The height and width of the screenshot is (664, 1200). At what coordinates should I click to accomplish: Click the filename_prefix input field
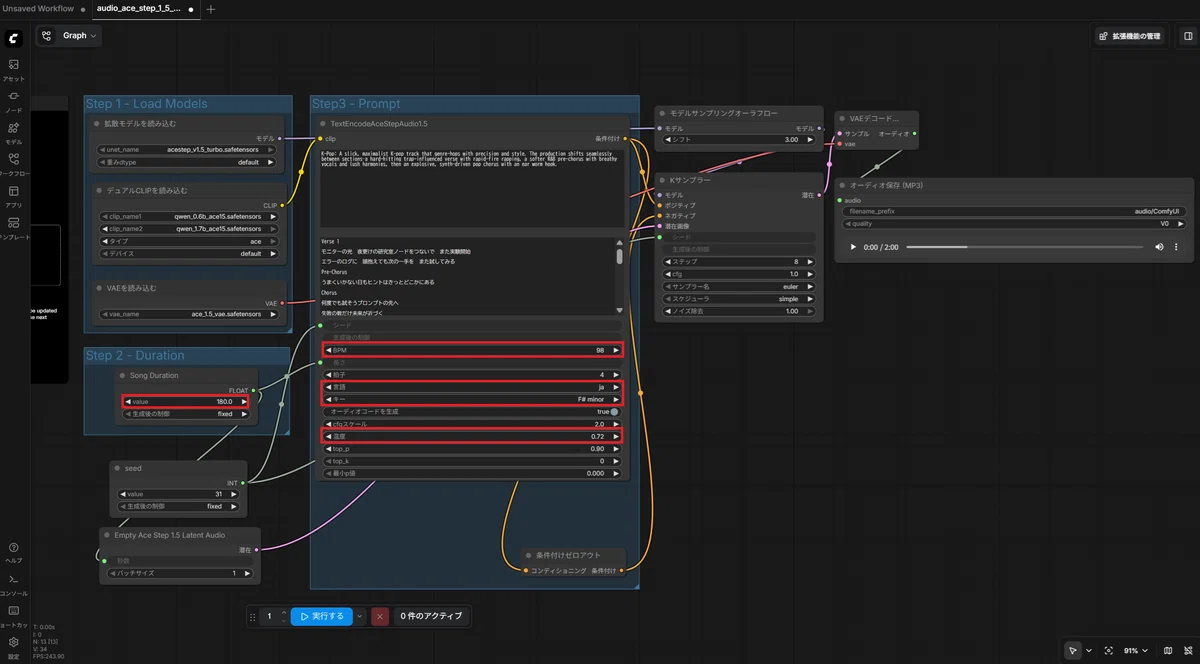[x=1016, y=212]
